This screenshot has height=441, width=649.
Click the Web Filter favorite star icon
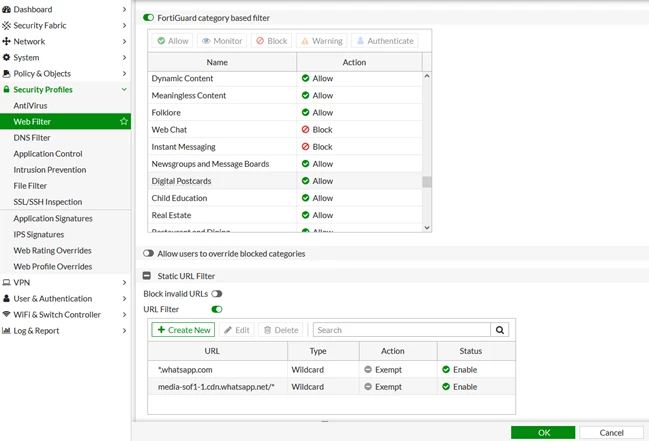point(123,121)
